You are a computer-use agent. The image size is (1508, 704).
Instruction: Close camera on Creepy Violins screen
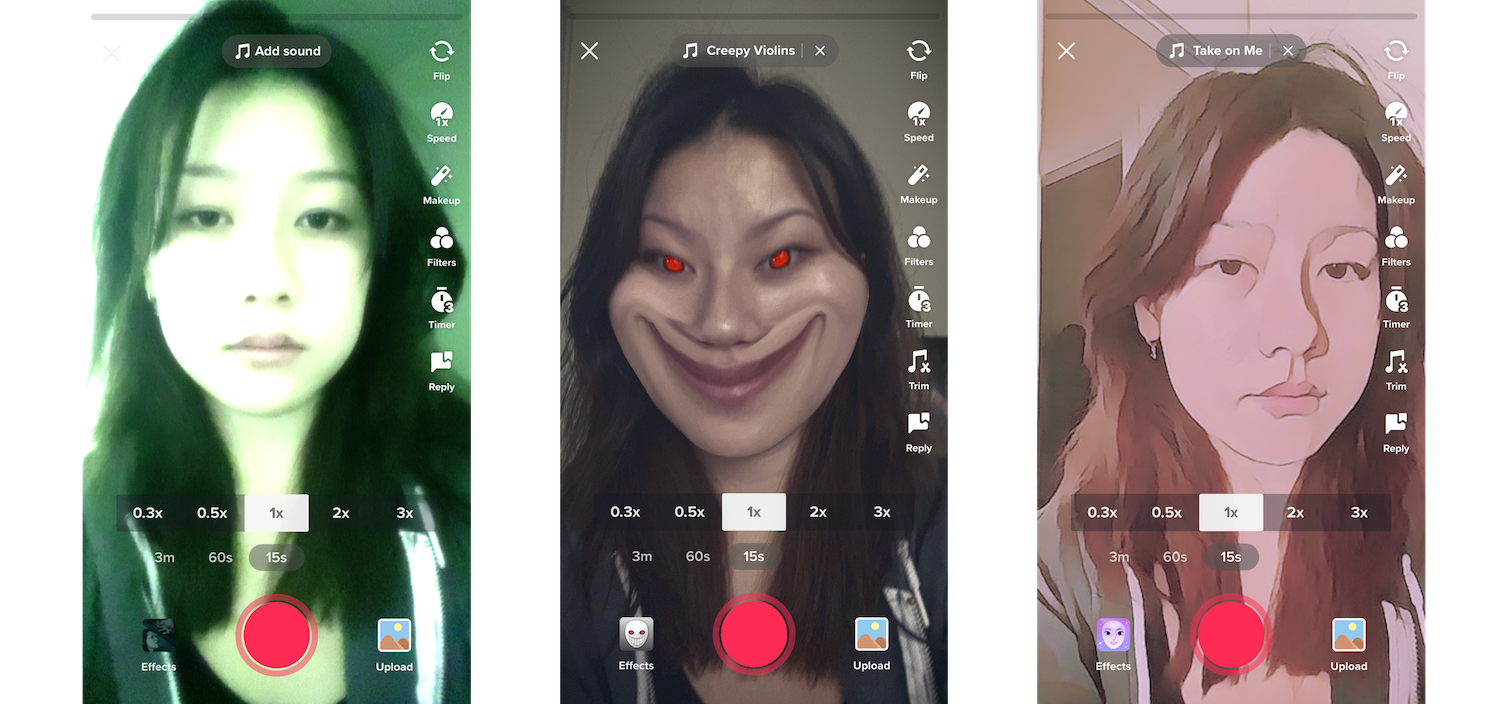click(x=590, y=50)
